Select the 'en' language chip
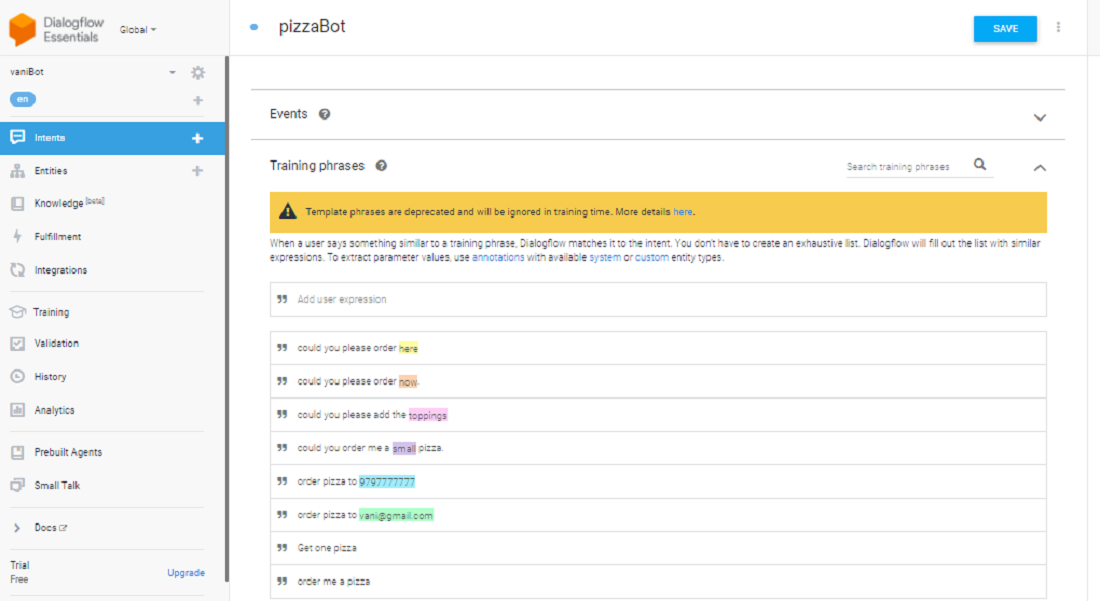 (22, 99)
